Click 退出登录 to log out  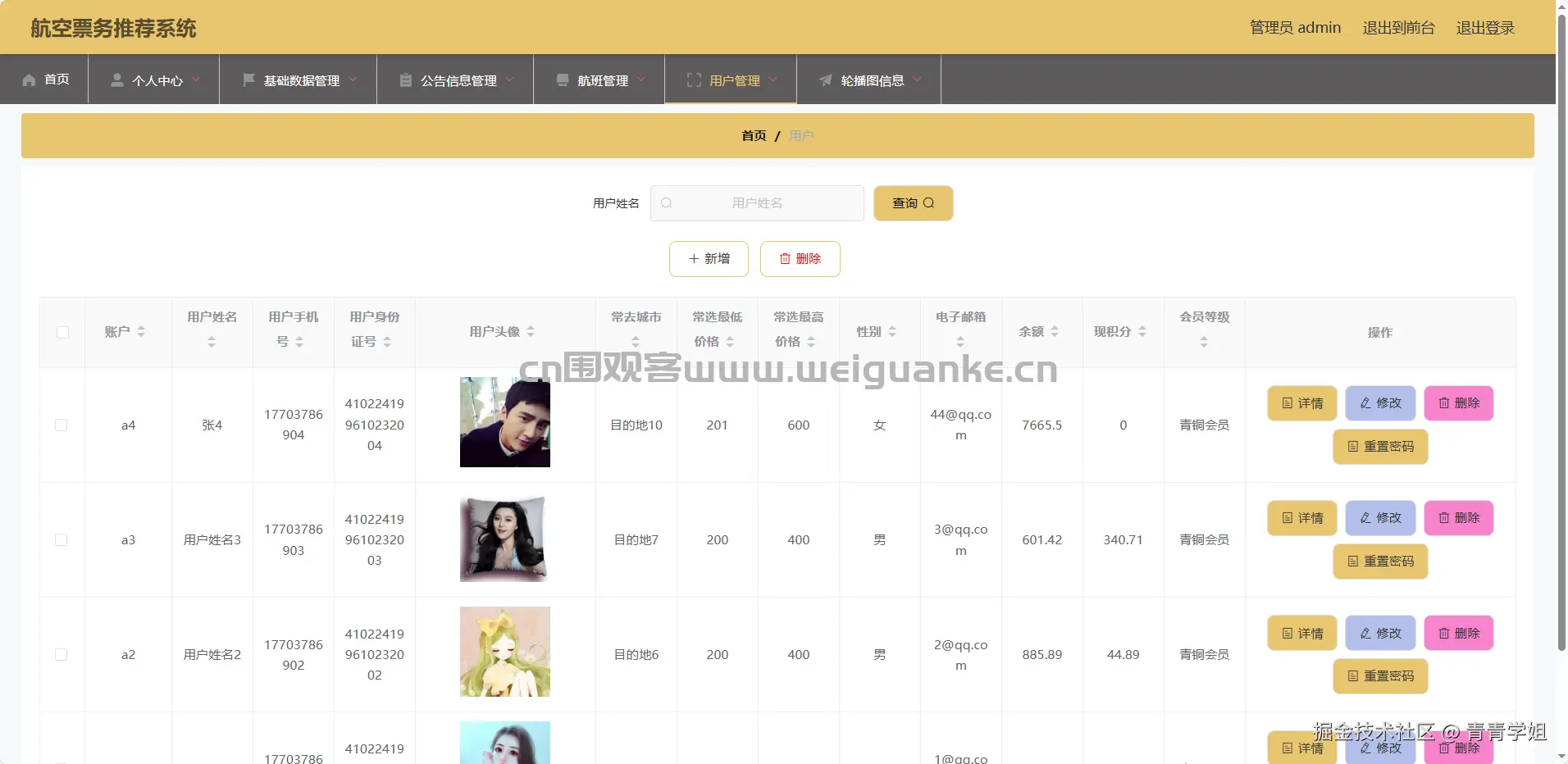click(1485, 28)
